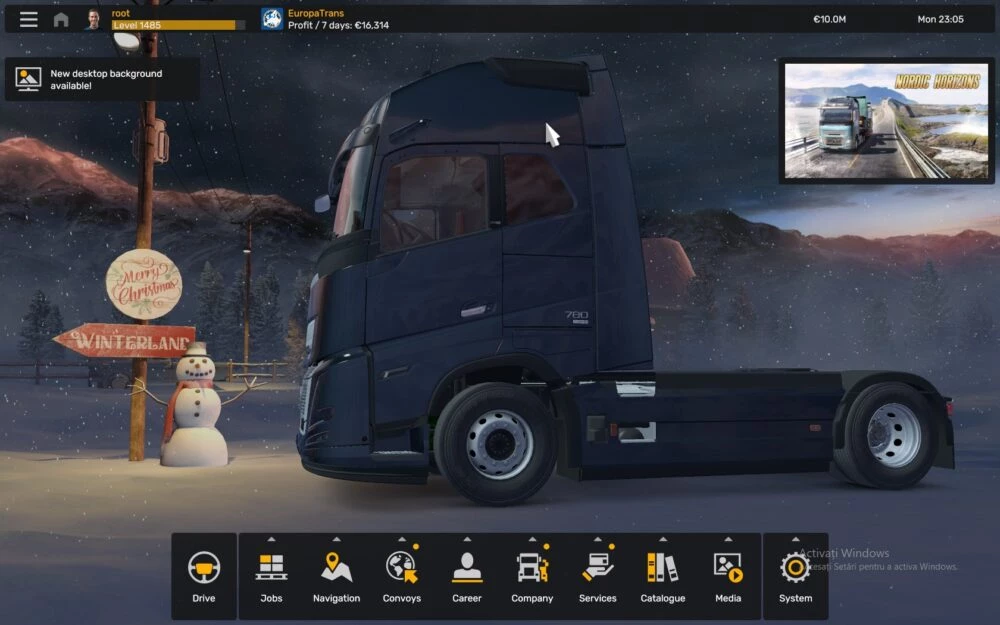Open the Career icon
This screenshot has height=625, width=1000.
pos(466,568)
